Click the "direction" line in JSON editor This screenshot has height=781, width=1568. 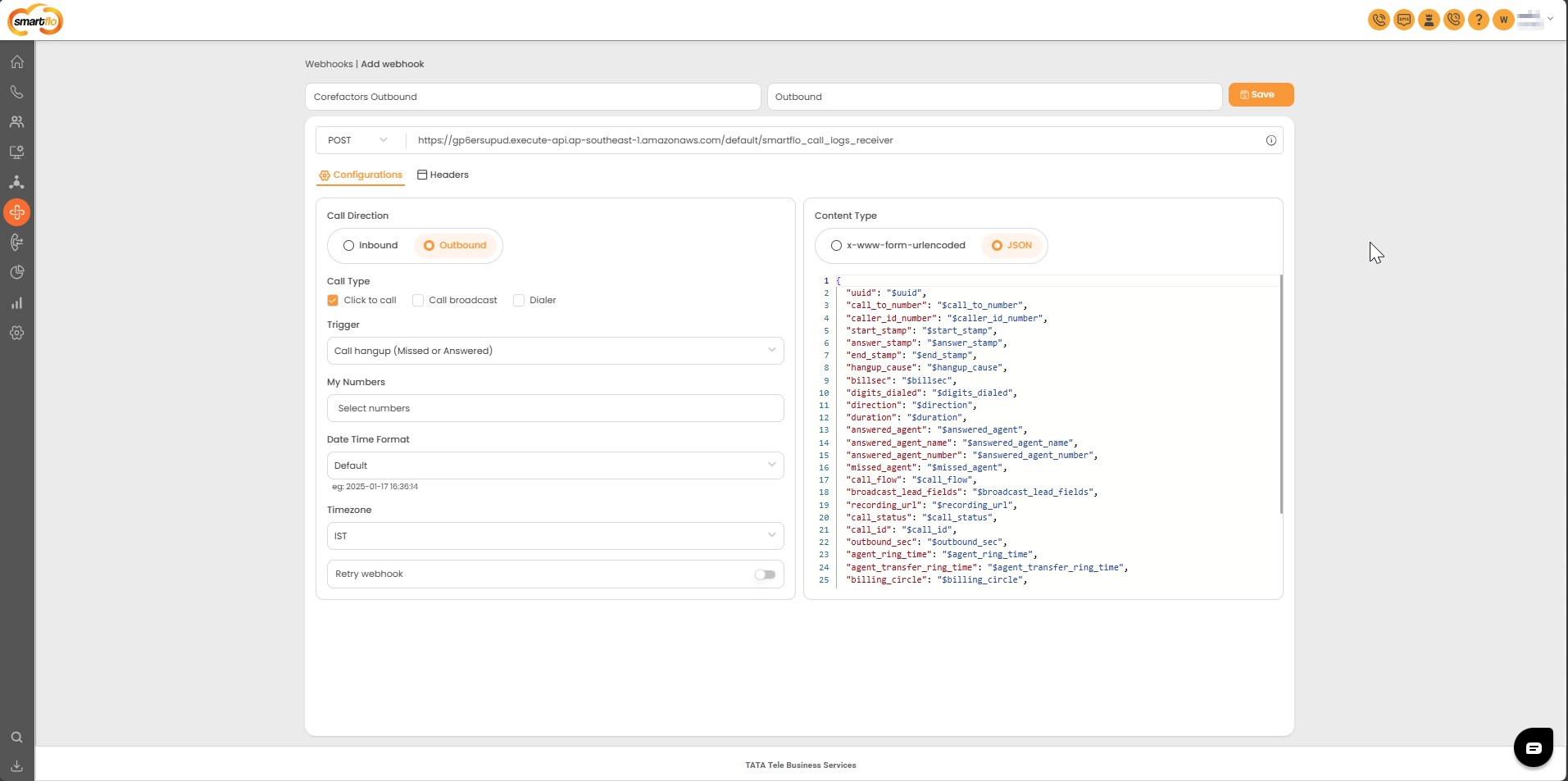tap(911, 405)
